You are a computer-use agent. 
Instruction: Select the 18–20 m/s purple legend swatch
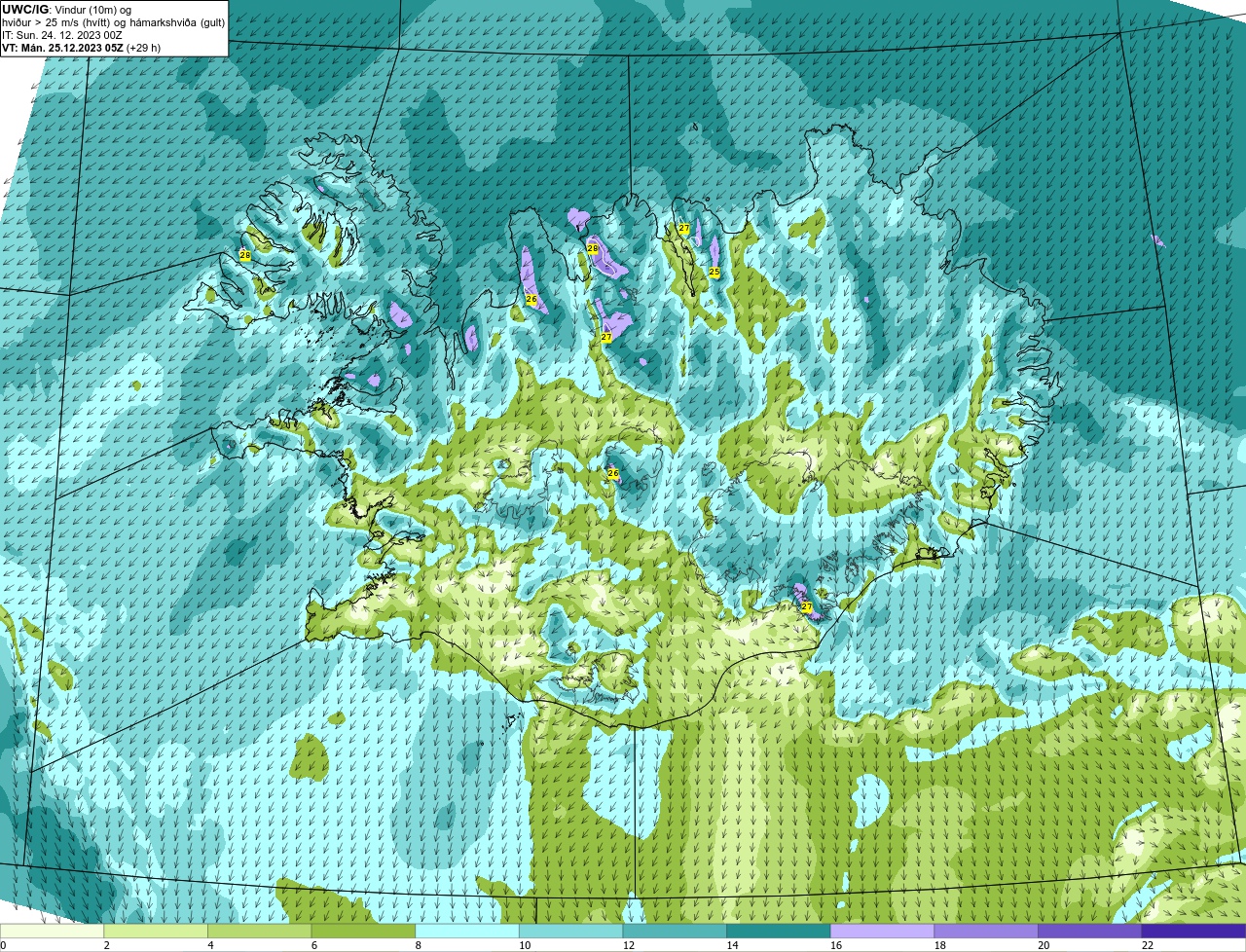(x=986, y=931)
